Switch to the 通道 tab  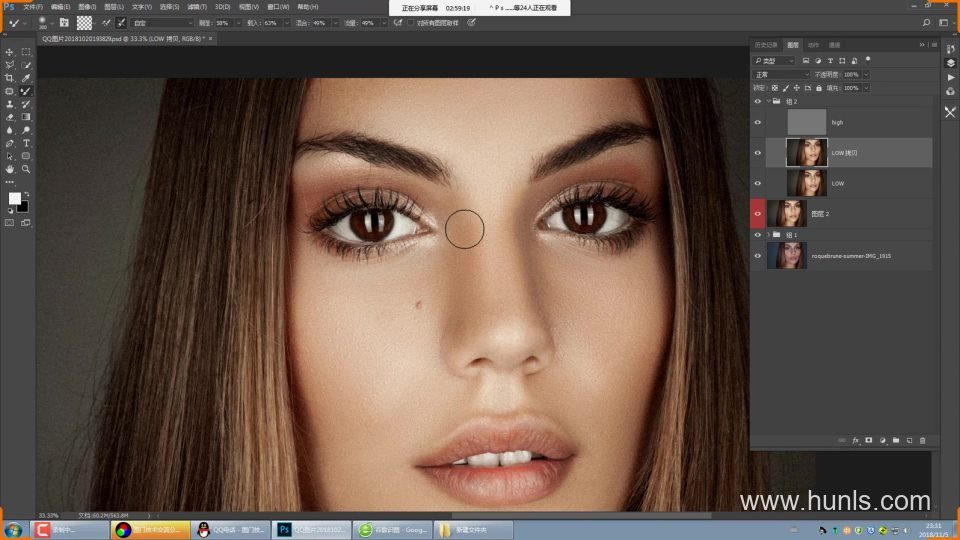pyautogui.click(x=834, y=45)
